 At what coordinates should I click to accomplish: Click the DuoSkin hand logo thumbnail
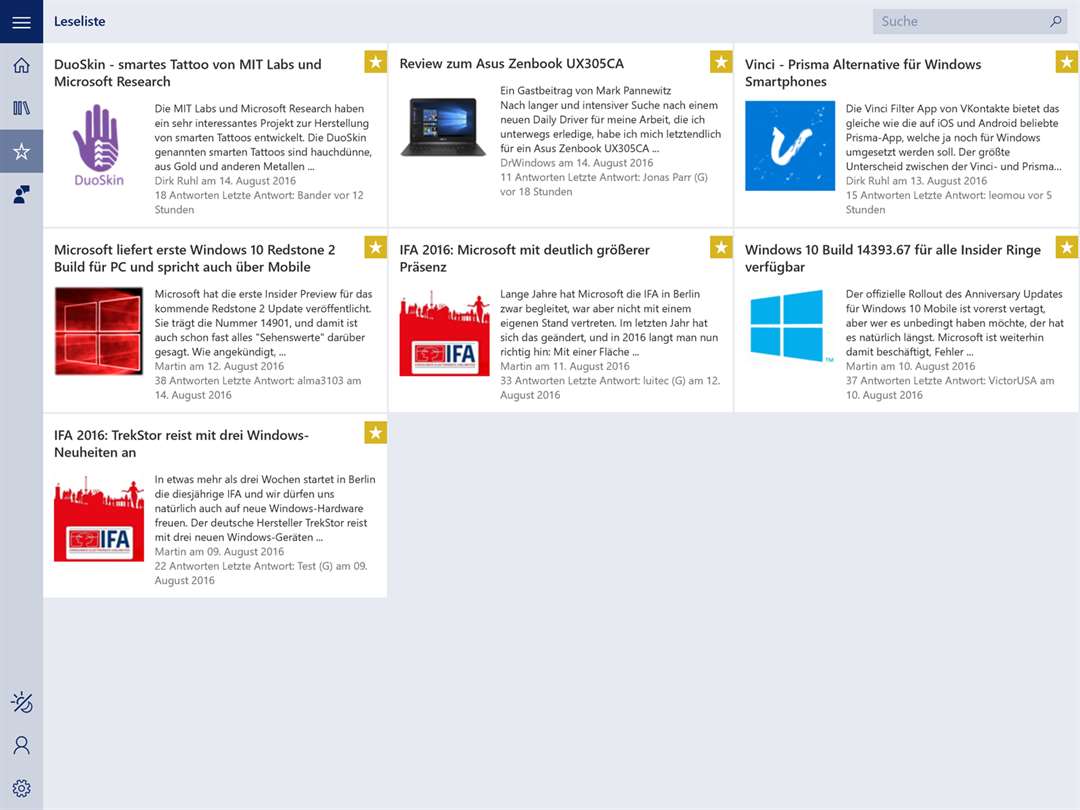99,145
